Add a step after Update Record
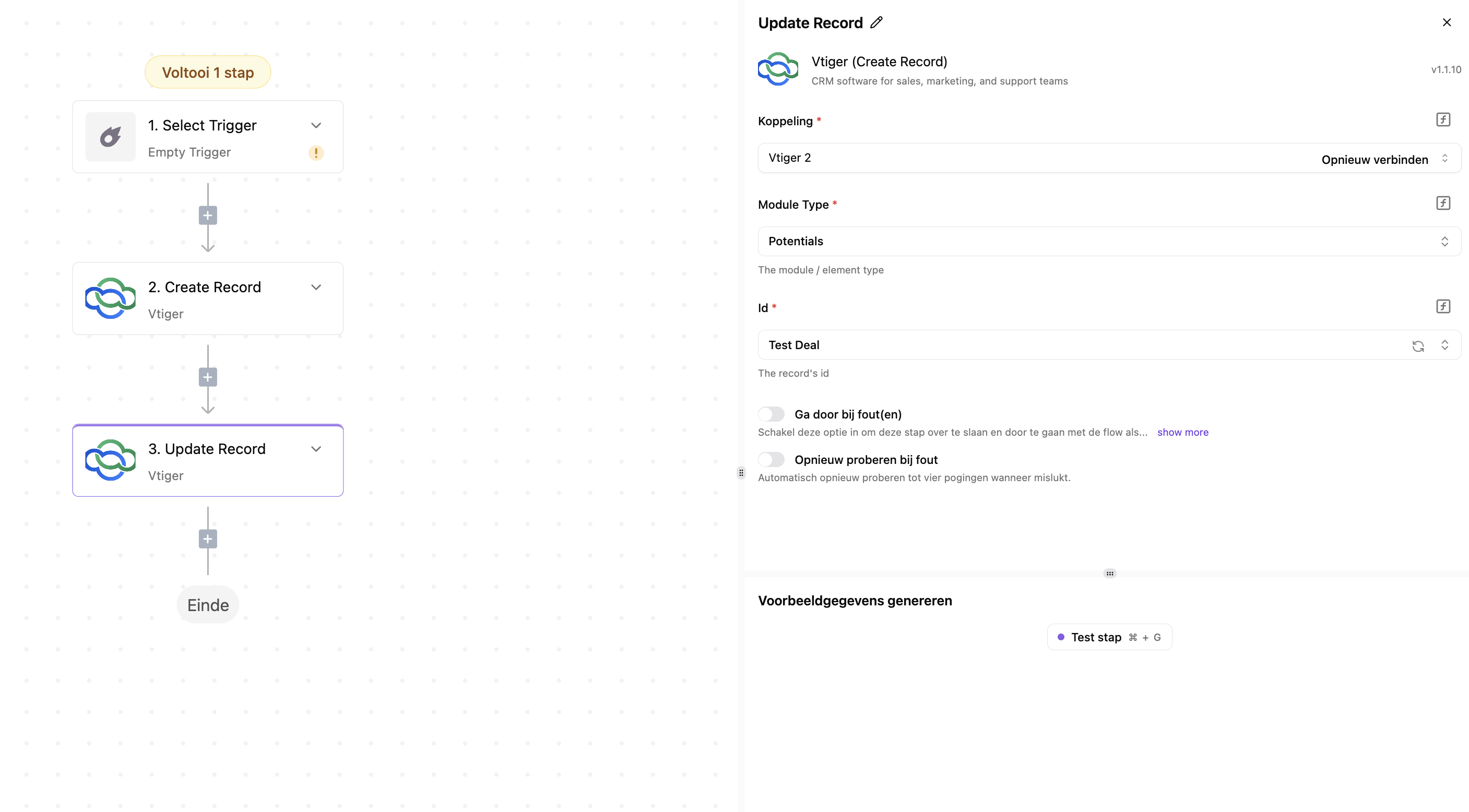Image resolution: width=1469 pixels, height=812 pixels. click(x=208, y=540)
